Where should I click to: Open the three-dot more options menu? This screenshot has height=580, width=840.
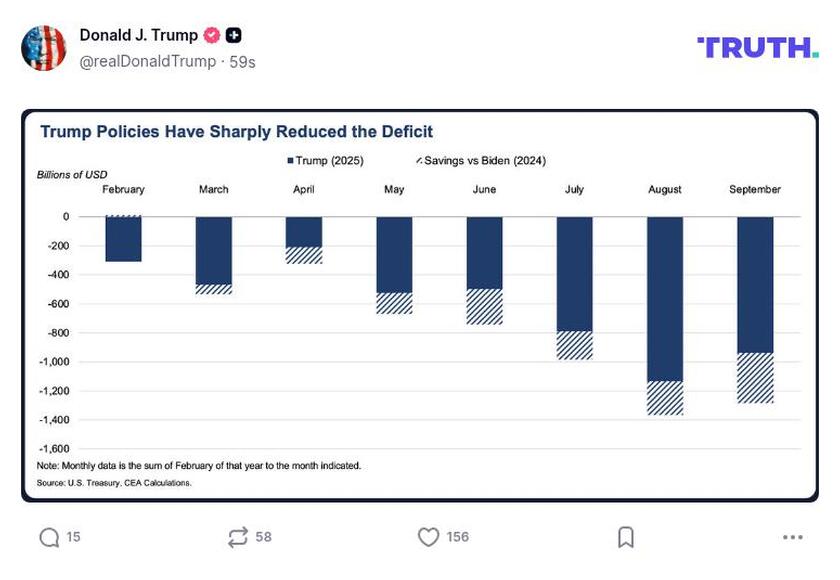click(793, 537)
